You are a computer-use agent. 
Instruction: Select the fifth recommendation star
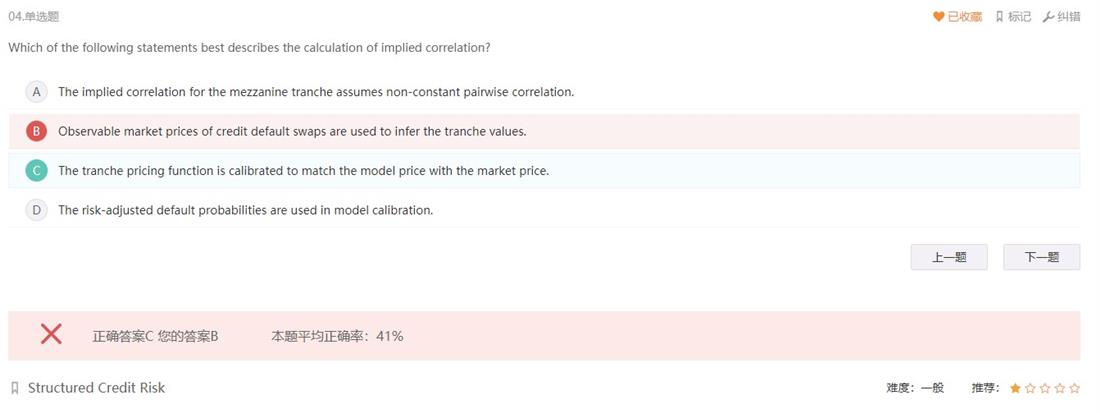tap(1074, 388)
